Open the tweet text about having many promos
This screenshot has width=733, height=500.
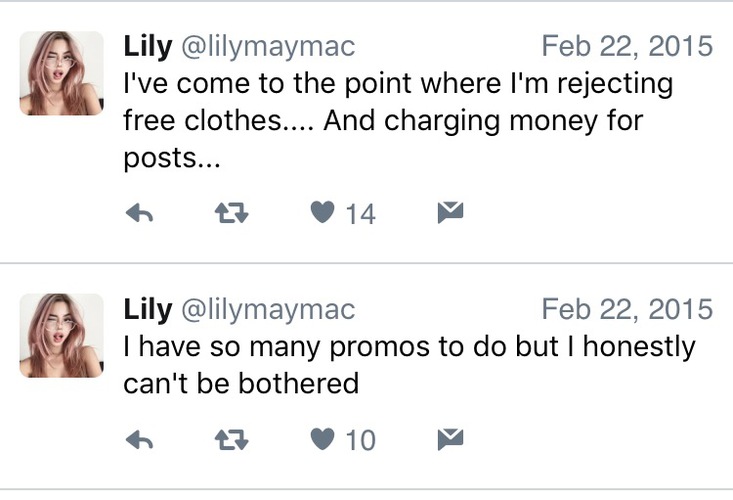408,364
